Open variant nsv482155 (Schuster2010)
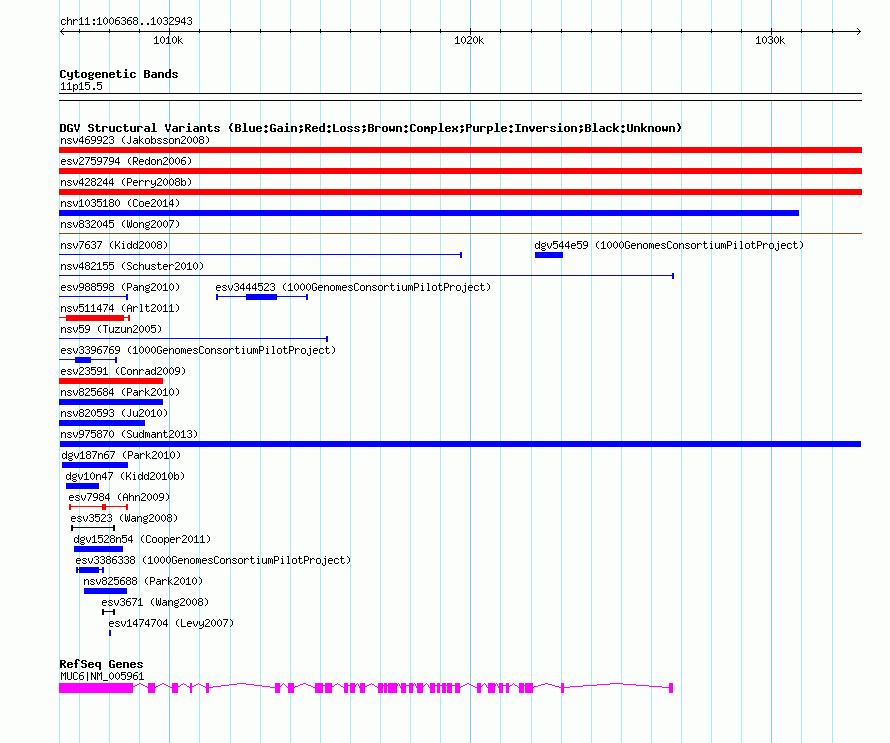 [132, 266]
